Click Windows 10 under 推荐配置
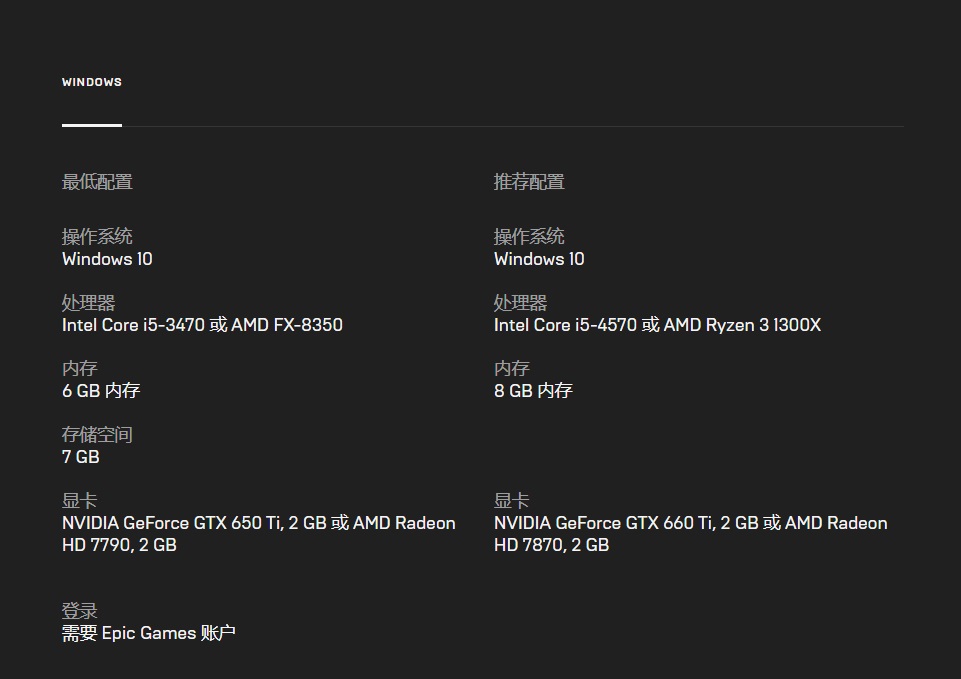The height and width of the screenshot is (679, 961). coord(539,259)
